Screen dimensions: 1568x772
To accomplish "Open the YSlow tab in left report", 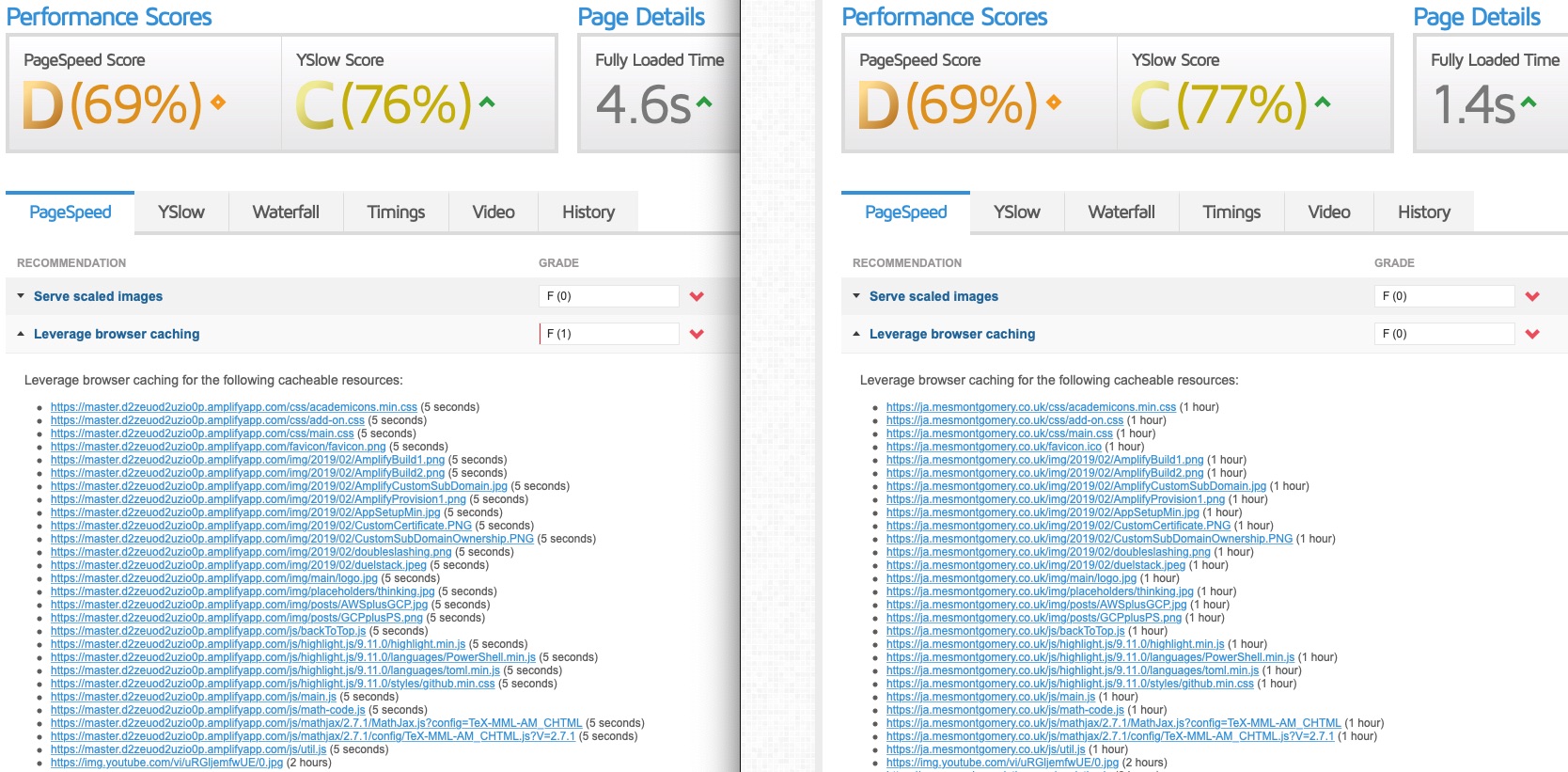I will tap(181, 213).
